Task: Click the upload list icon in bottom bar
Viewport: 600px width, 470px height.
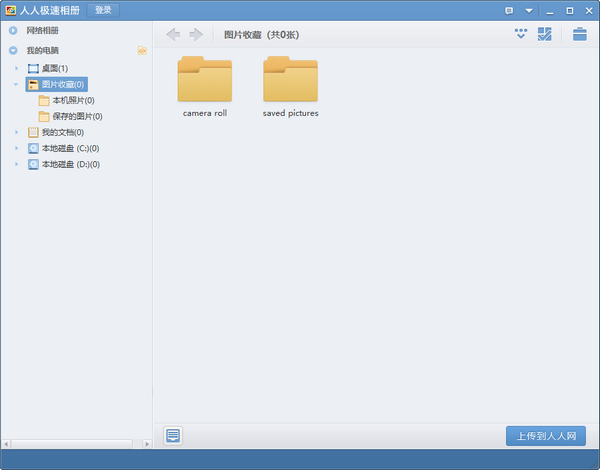Action: (174, 436)
